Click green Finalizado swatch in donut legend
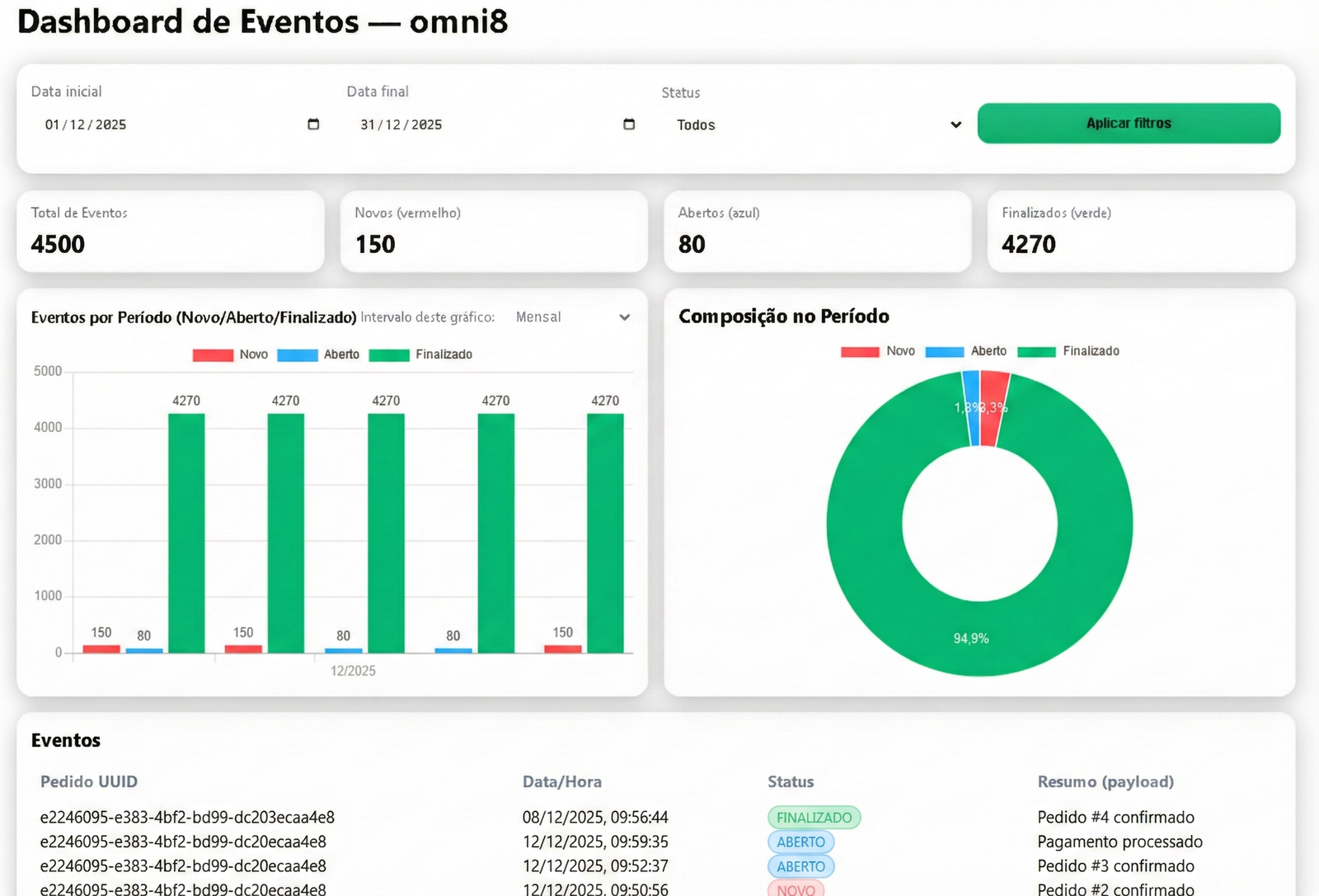This screenshot has height=896, width=1319. 1036,352
